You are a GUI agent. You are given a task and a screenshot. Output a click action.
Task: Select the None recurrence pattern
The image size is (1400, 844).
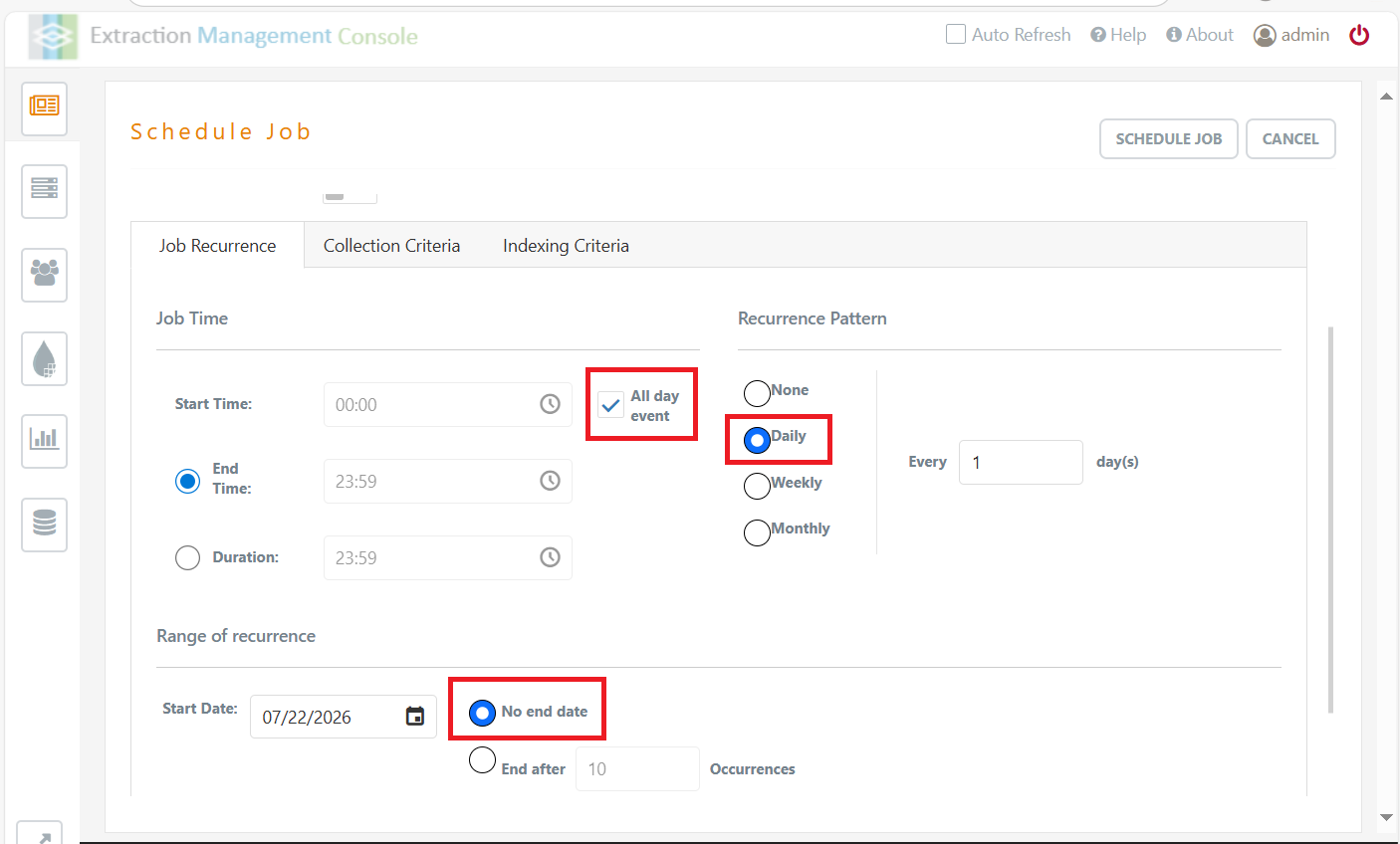point(757,393)
